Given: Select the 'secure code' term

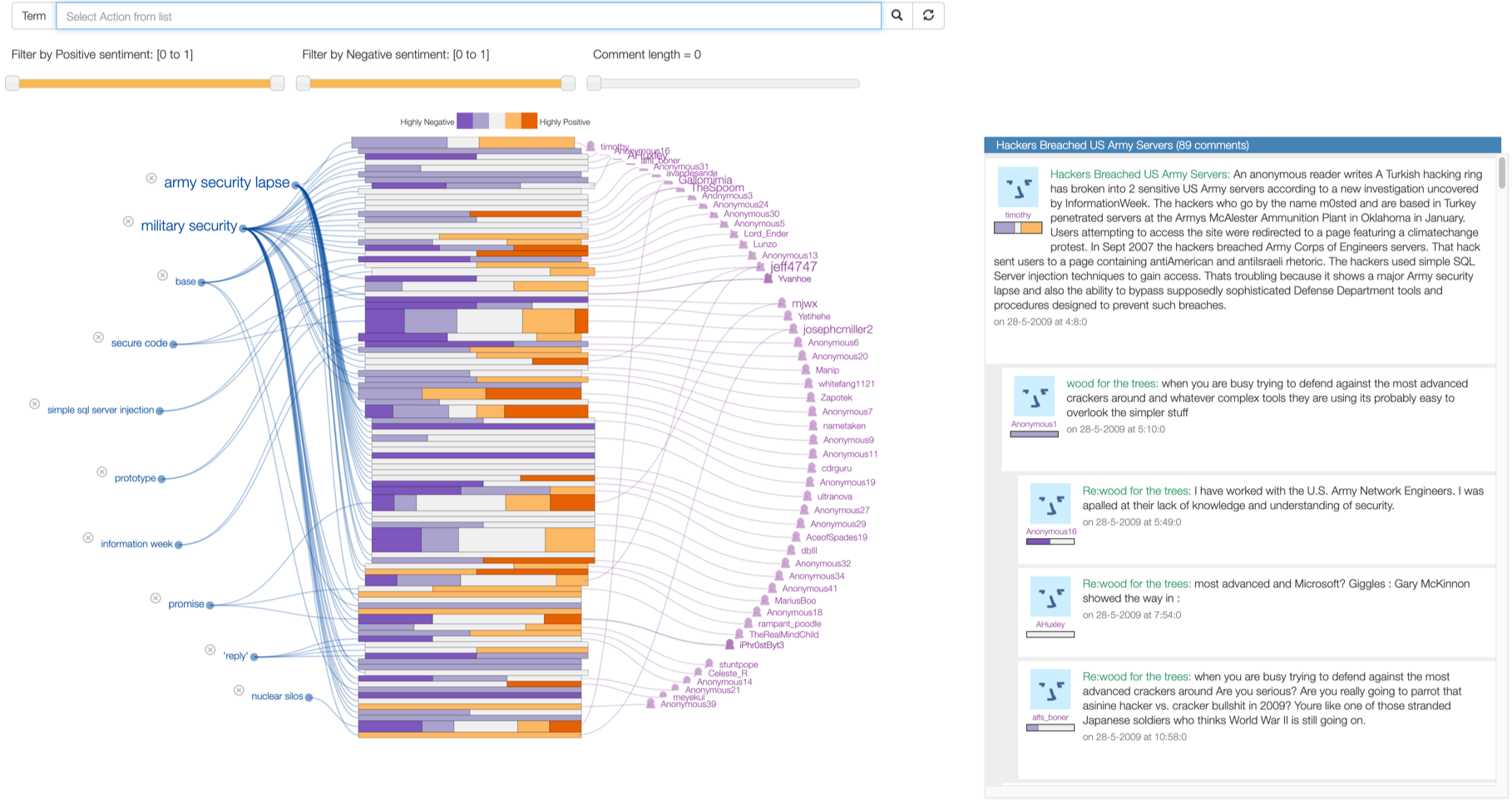Looking at the screenshot, I should click(139, 343).
